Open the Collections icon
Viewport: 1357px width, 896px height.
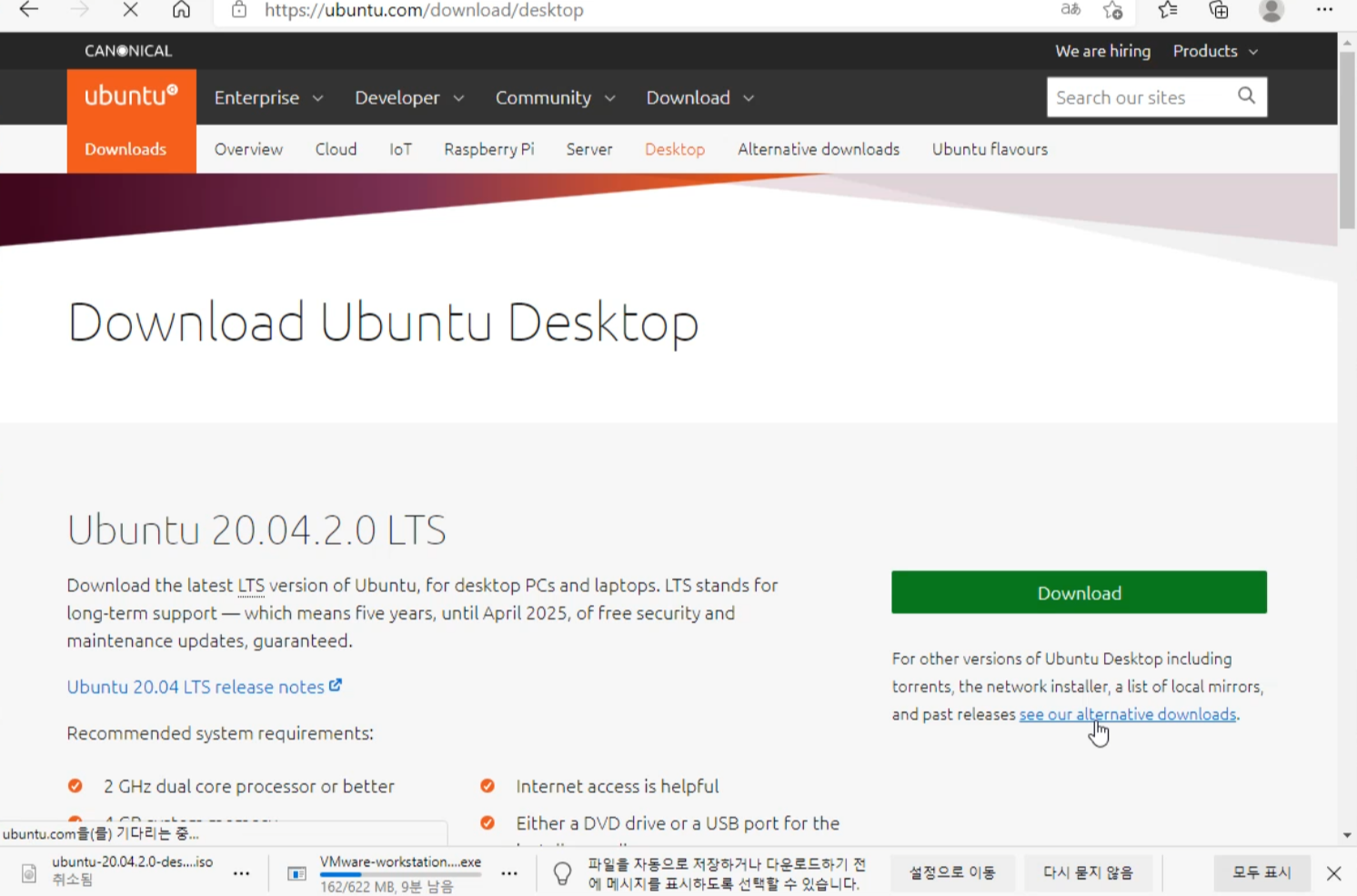[x=1219, y=10]
